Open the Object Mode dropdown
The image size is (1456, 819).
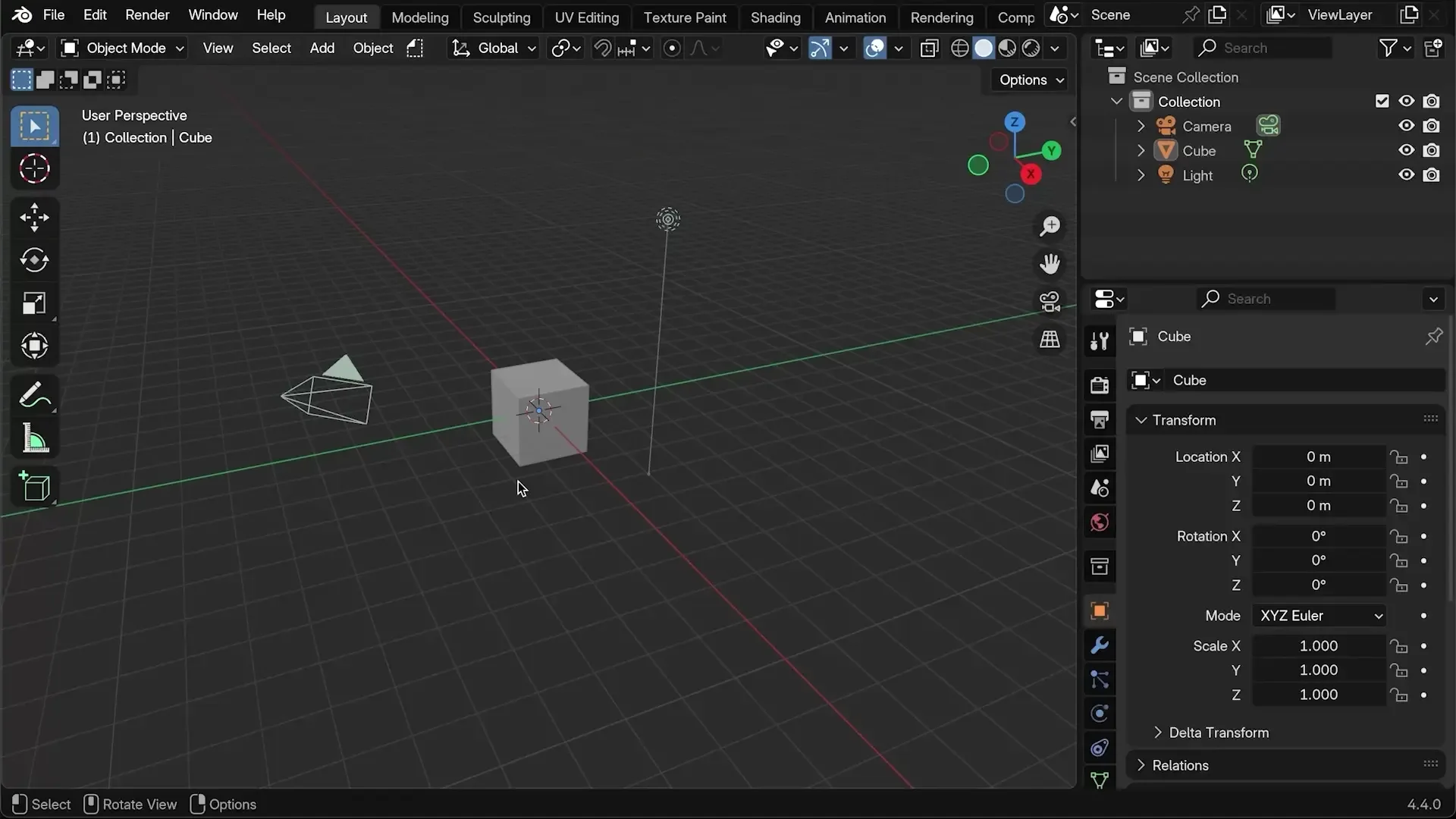coord(123,49)
